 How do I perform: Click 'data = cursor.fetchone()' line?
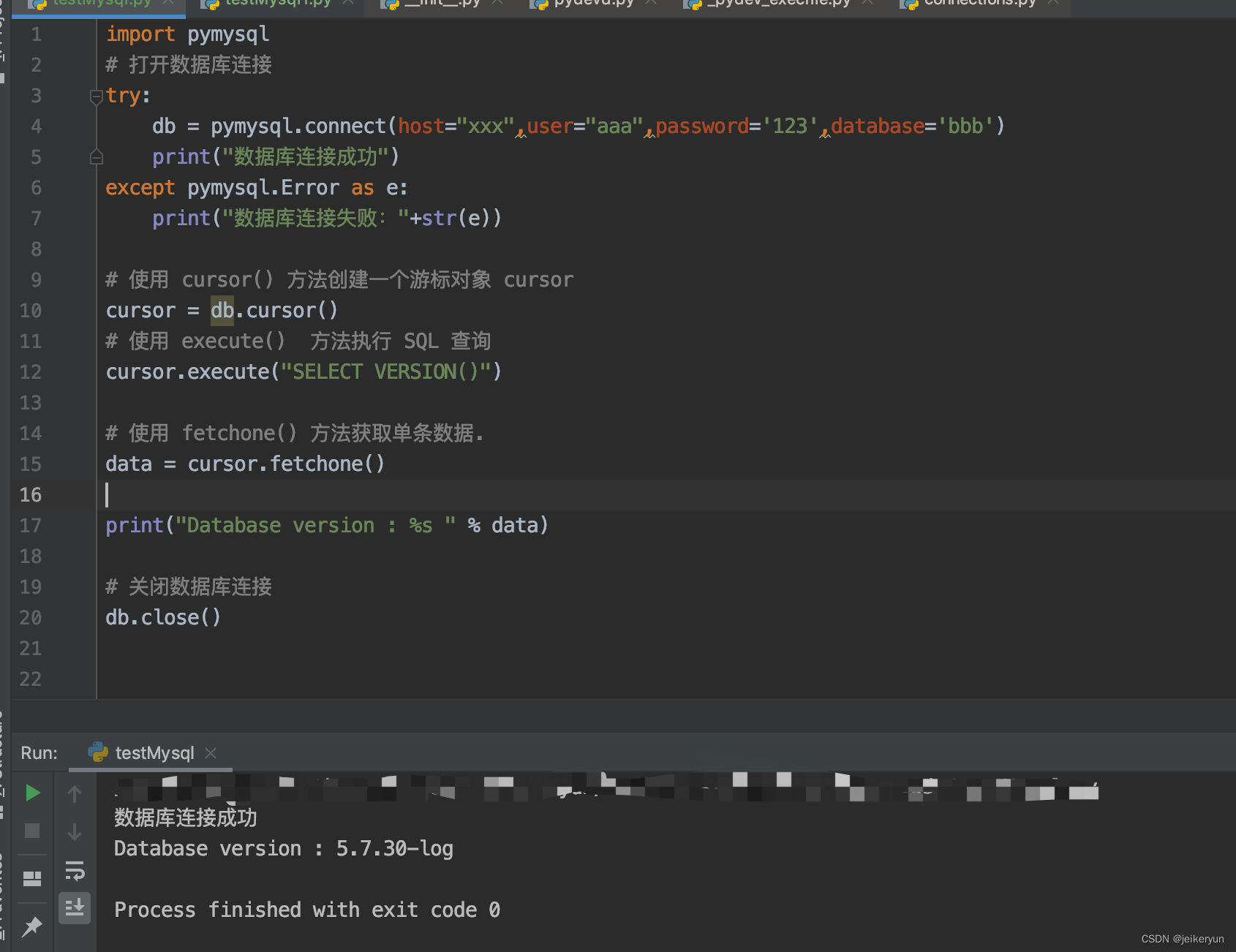(245, 464)
